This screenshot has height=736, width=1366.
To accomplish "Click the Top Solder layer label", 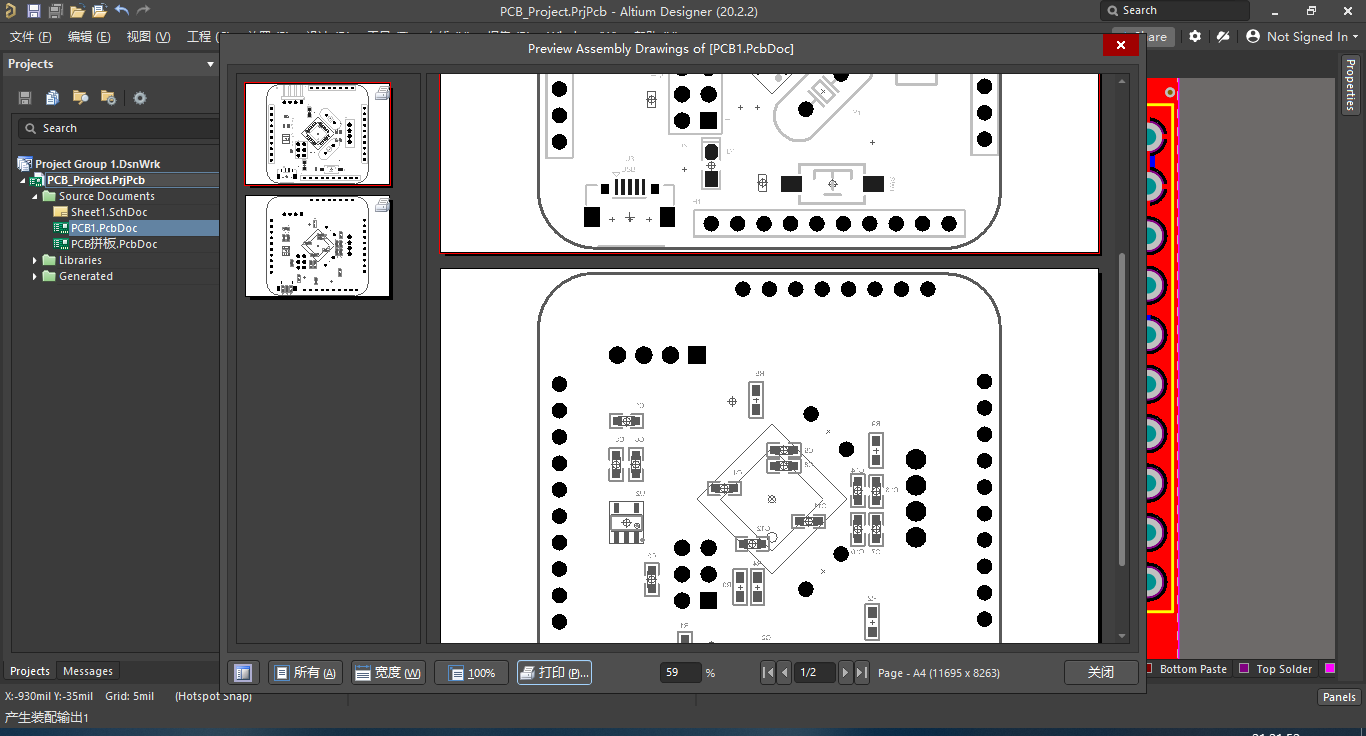I will (x=1284, y=669).
